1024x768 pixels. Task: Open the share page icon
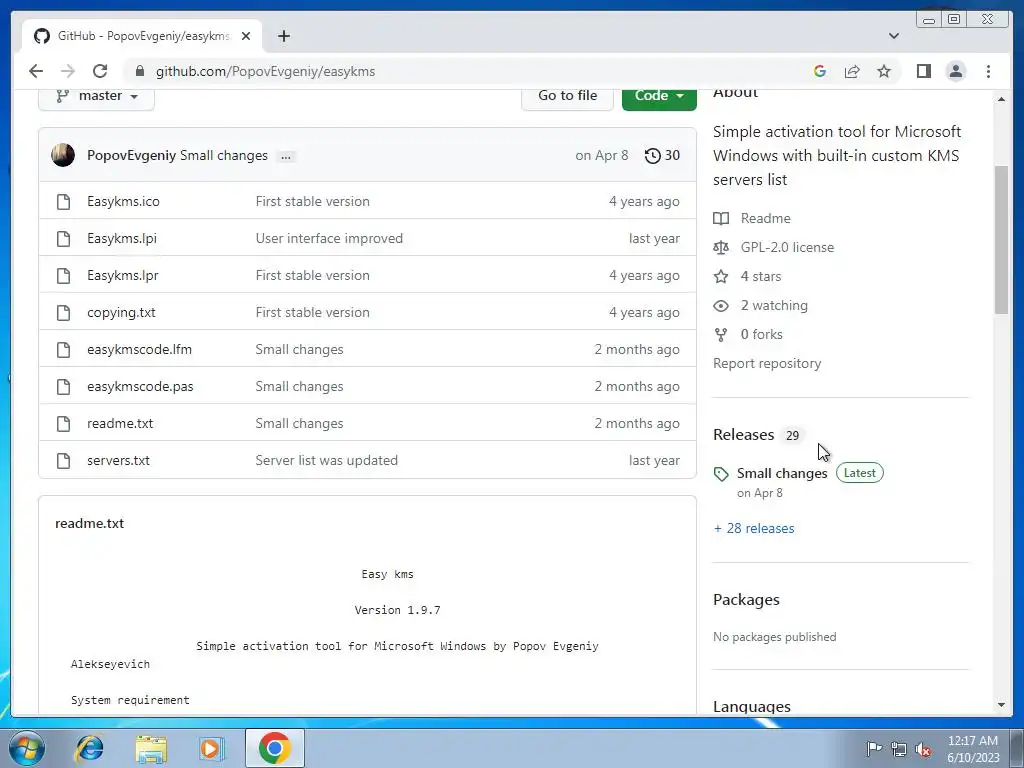pos(852,71)
